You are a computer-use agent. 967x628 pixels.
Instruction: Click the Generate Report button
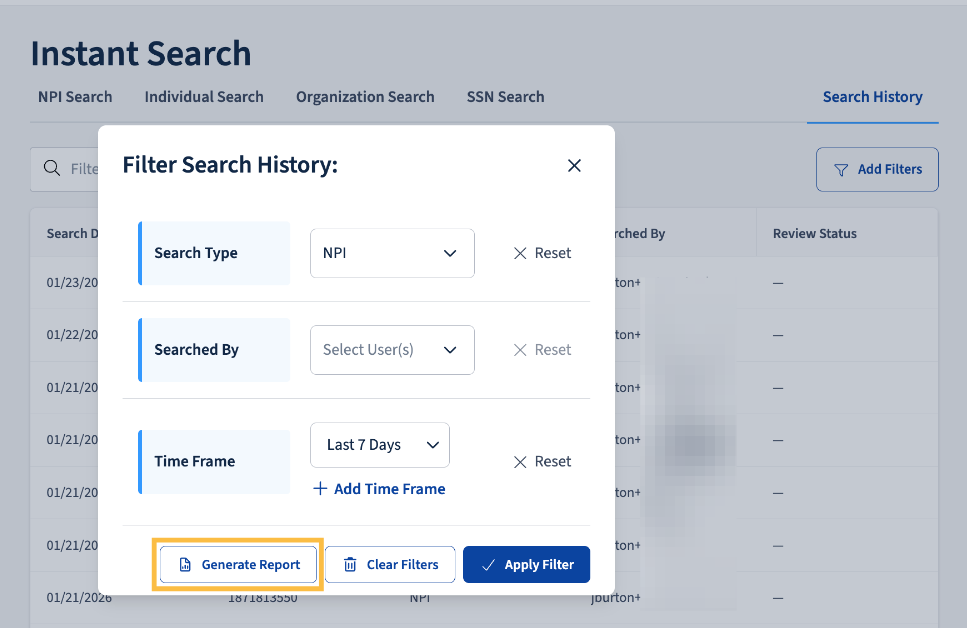(x=238, y=564)
